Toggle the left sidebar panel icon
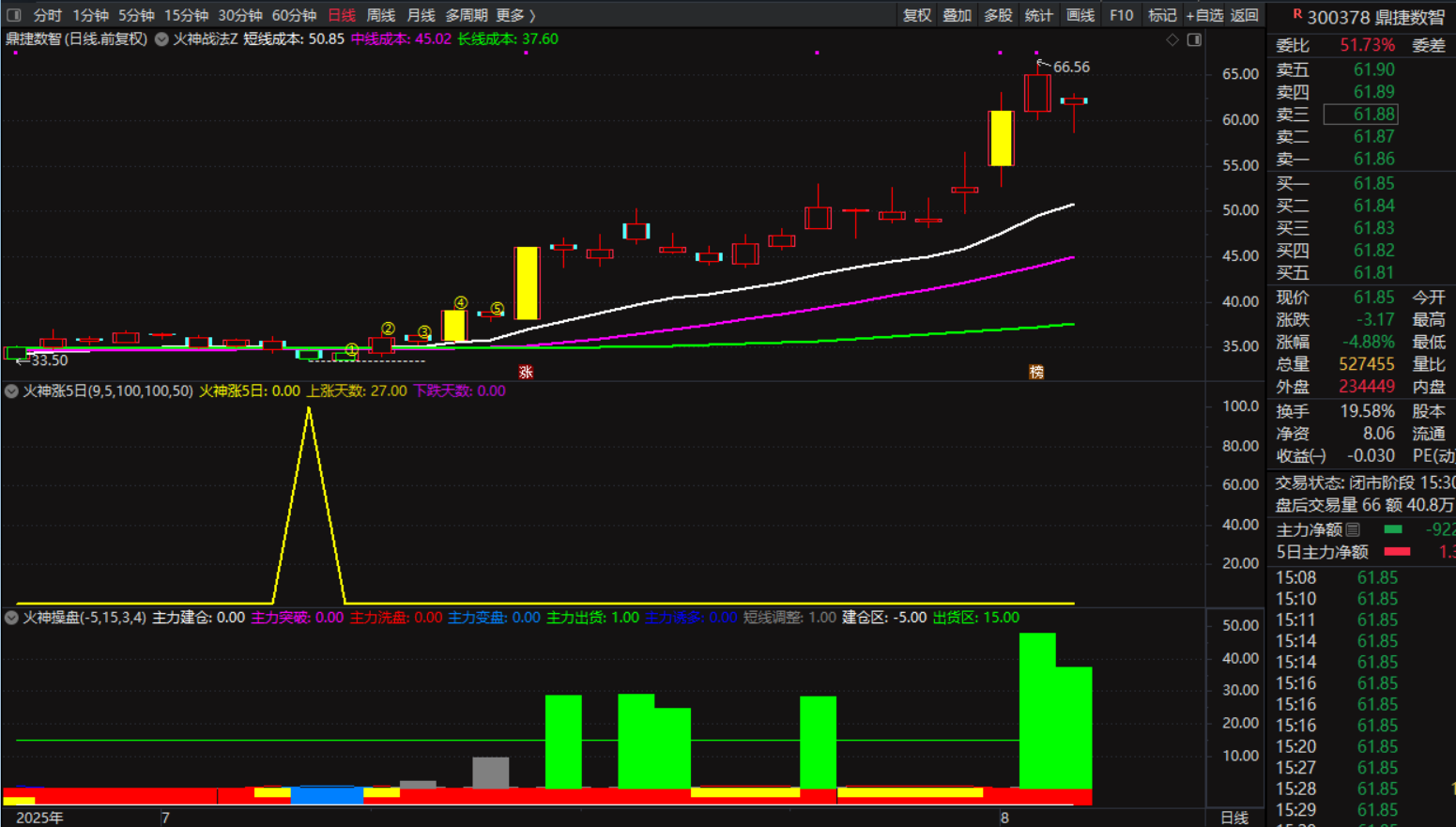Image resolution: width=1456 pixels, height=827 pixels. 14,15
